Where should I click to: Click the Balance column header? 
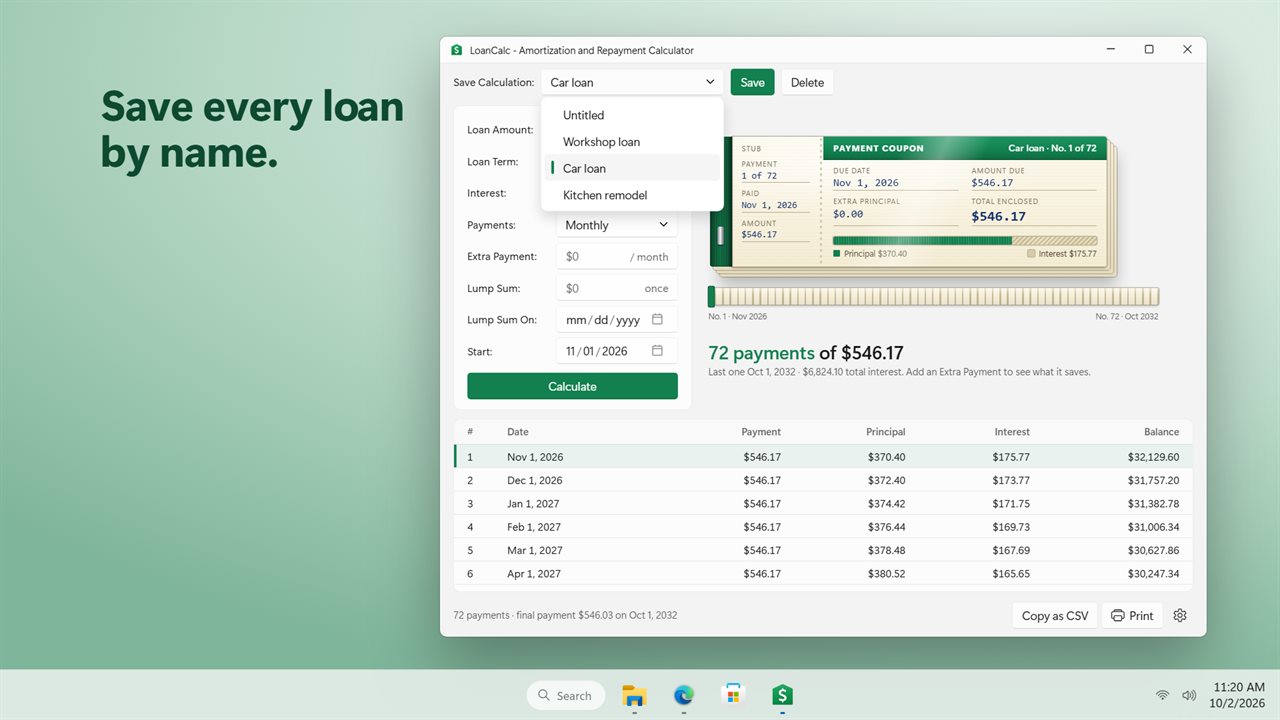click(1161, 432)
